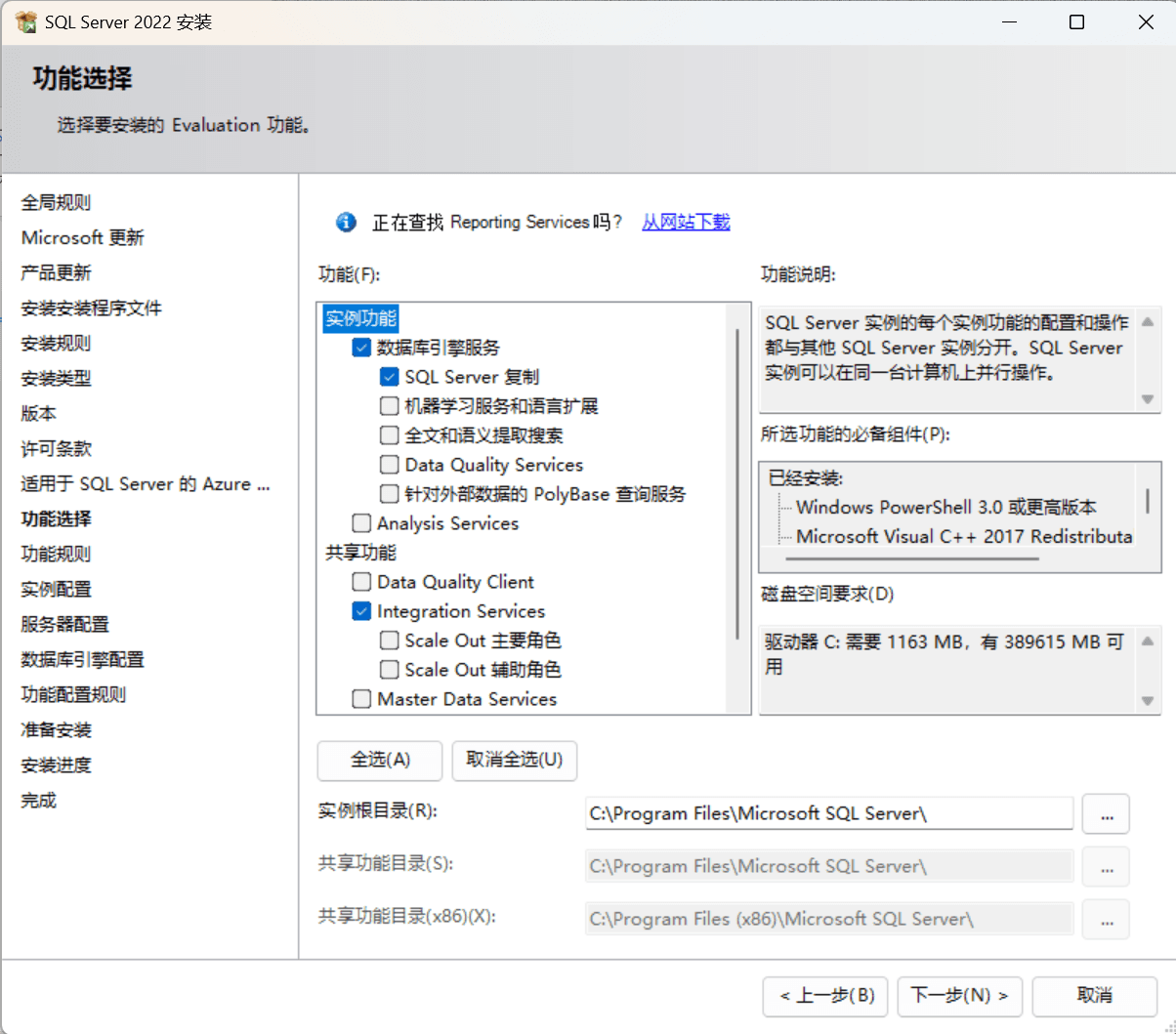Select Microsoft 更新 step in sidebar
Screen dimensions: 1176x1034
[83, 238]
